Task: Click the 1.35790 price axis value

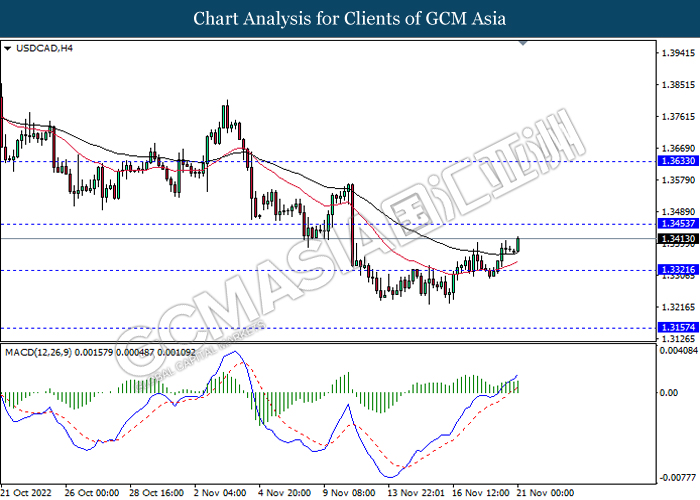Action: (679, 180)
